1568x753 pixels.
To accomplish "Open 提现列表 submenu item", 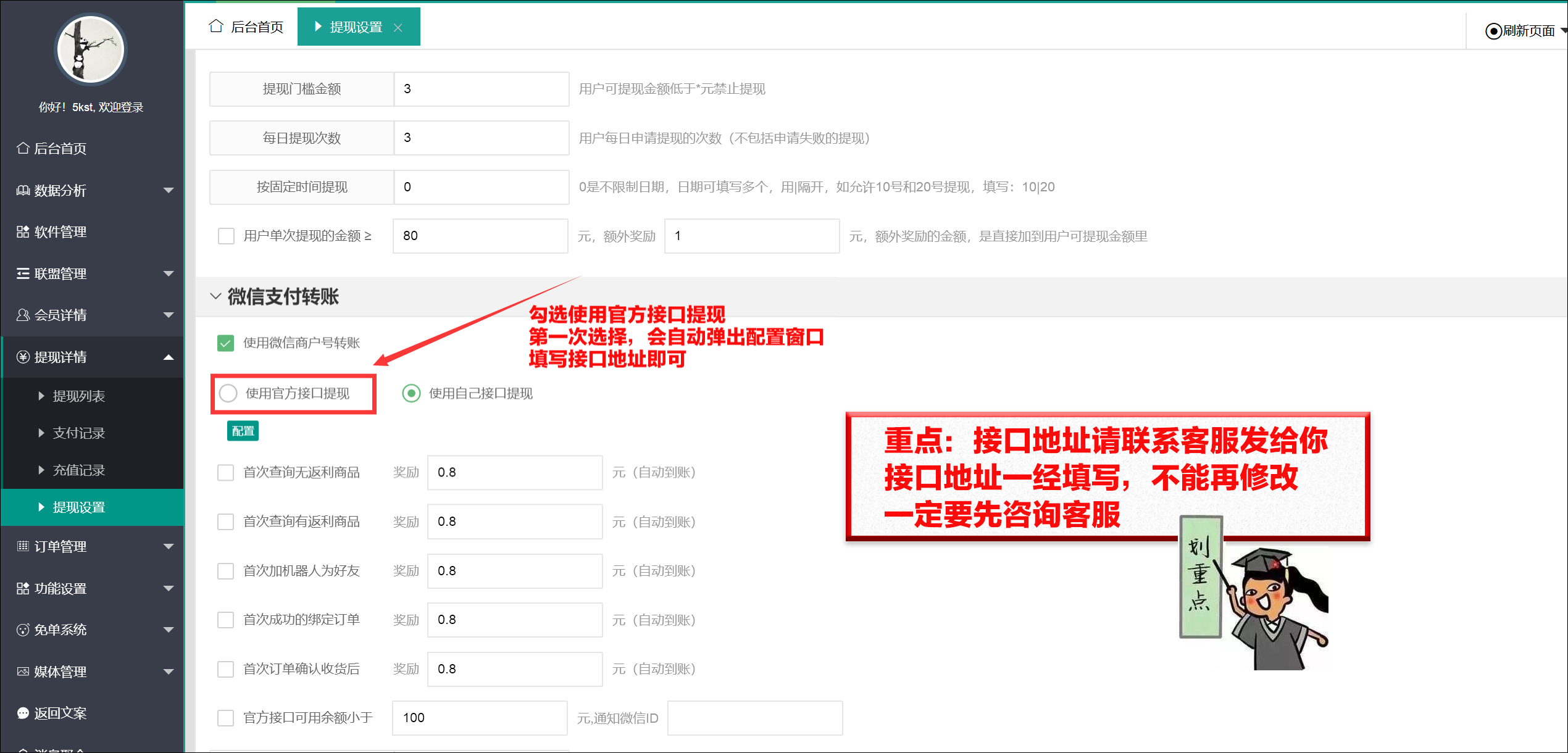I will click(x=79, y=396).
